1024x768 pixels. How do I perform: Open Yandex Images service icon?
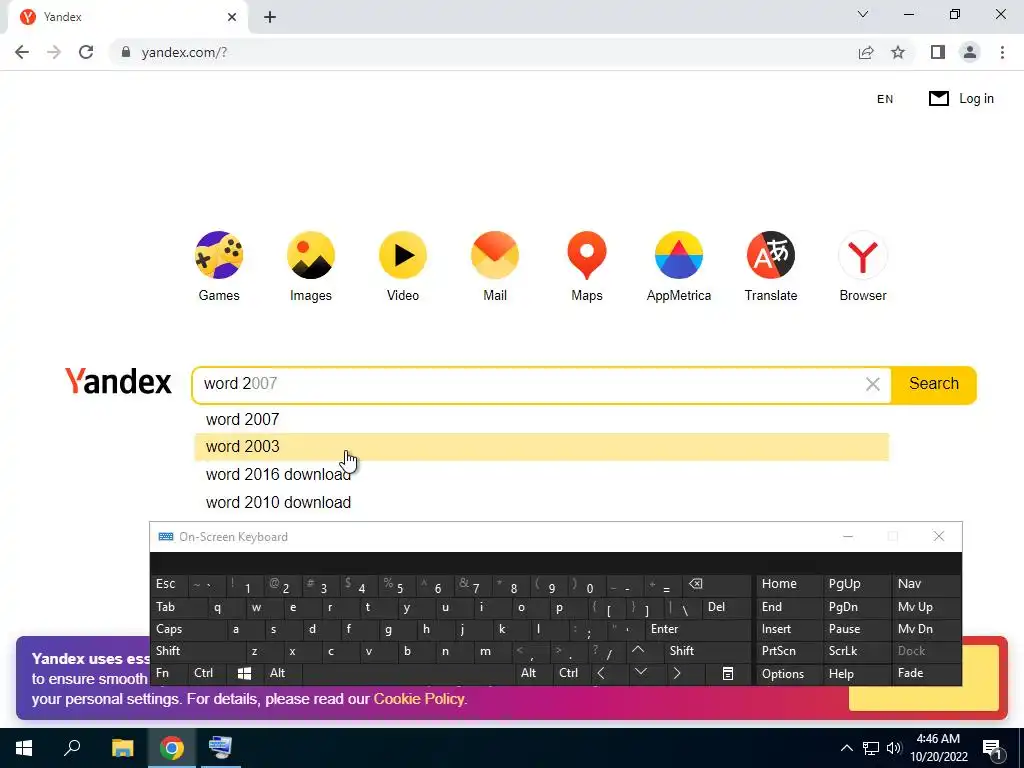click(311, 255)
